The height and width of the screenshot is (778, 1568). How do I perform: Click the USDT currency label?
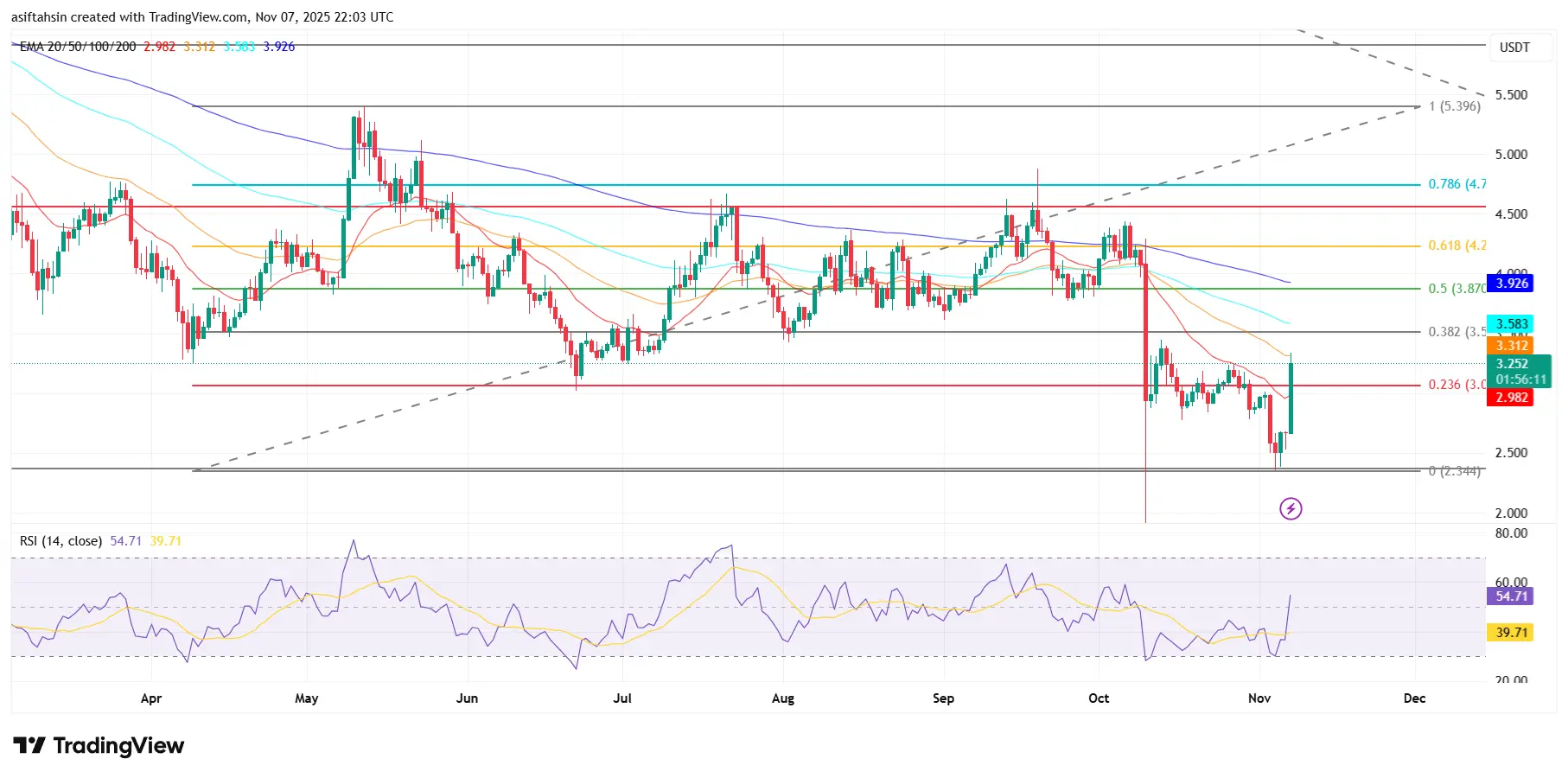[x=1514, y=48]
